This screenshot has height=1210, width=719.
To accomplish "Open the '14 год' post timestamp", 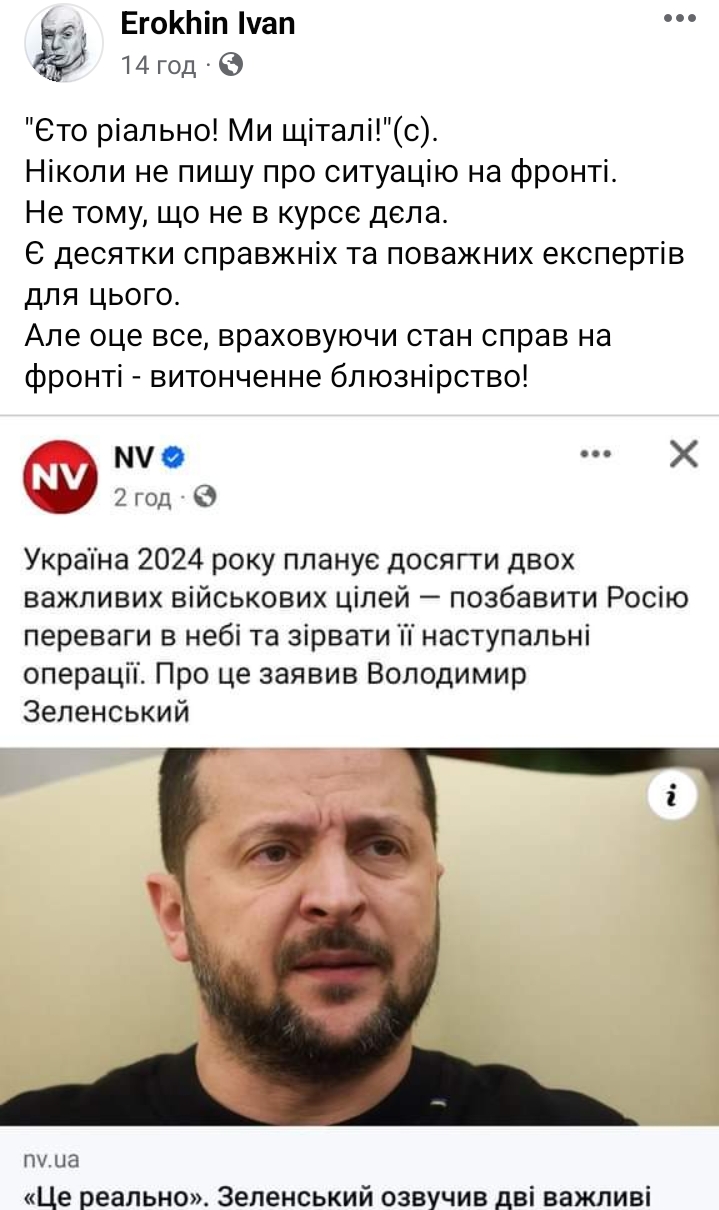I will coord(158,67).
